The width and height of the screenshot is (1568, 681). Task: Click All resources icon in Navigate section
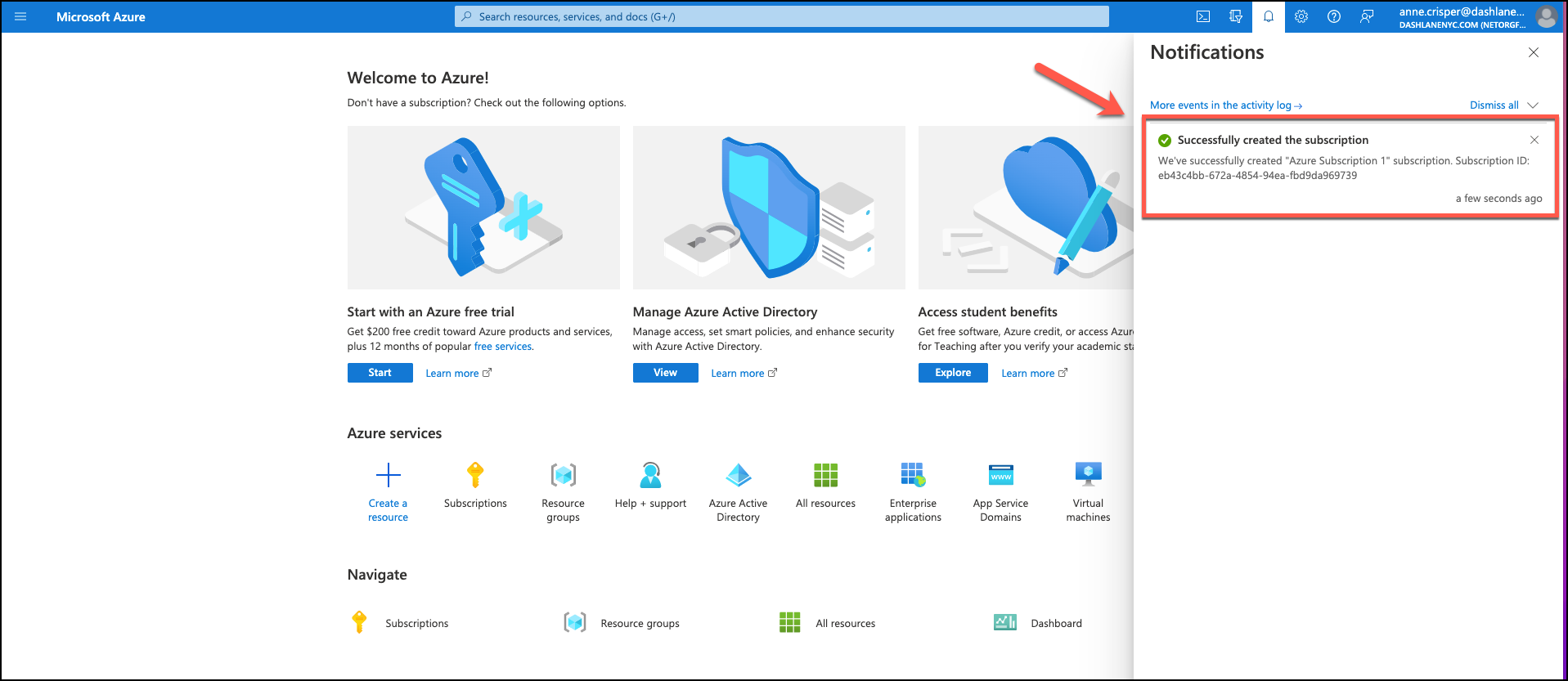tap(789, 622)
